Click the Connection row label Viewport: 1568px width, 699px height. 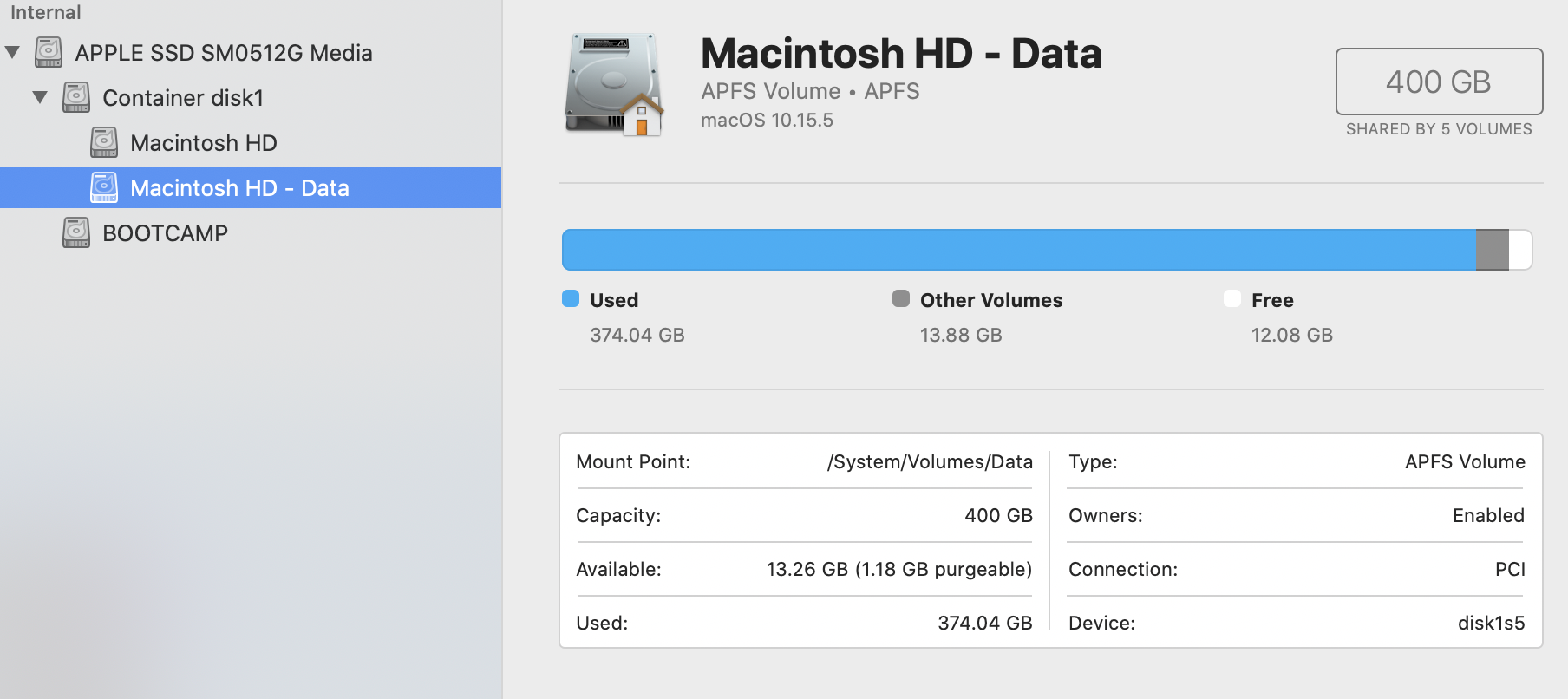coord(1123,569)
